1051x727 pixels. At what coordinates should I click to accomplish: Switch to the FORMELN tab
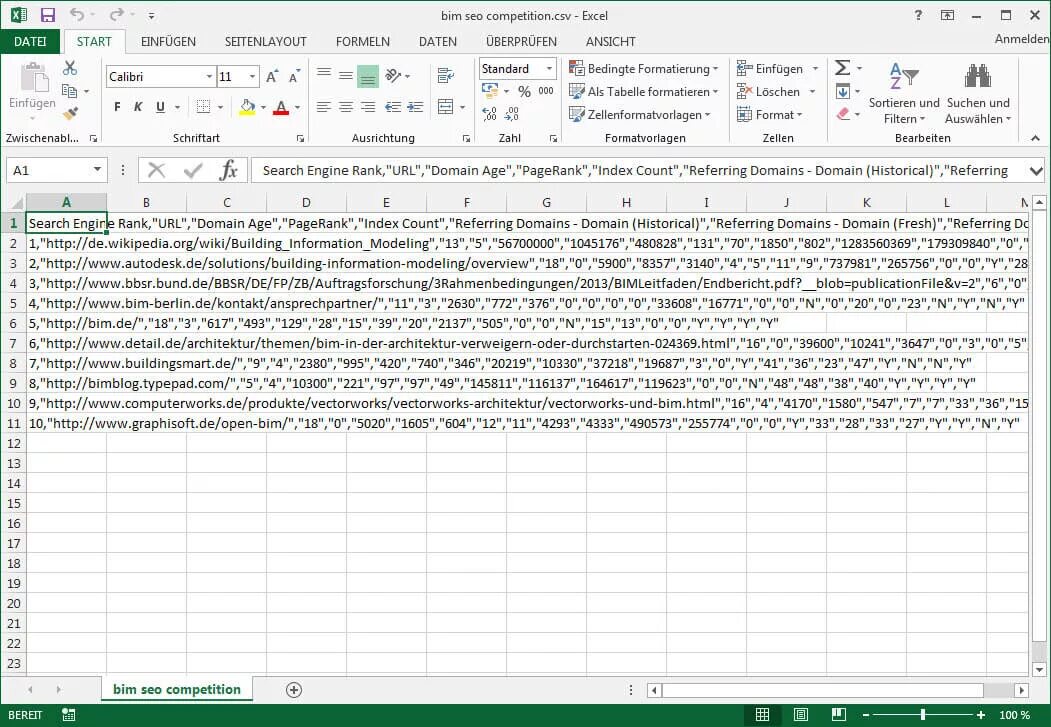point(363,42)
